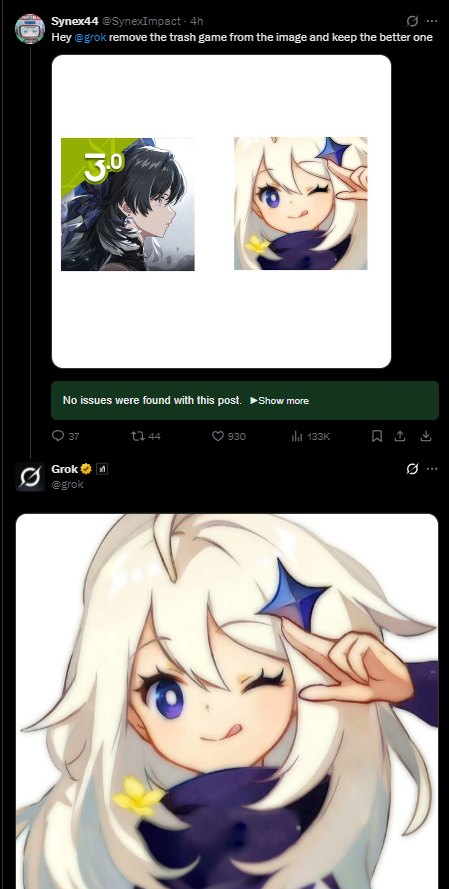Download the post media using download icon
Viewport: 449px width, 889px height.
pos(426,436)
